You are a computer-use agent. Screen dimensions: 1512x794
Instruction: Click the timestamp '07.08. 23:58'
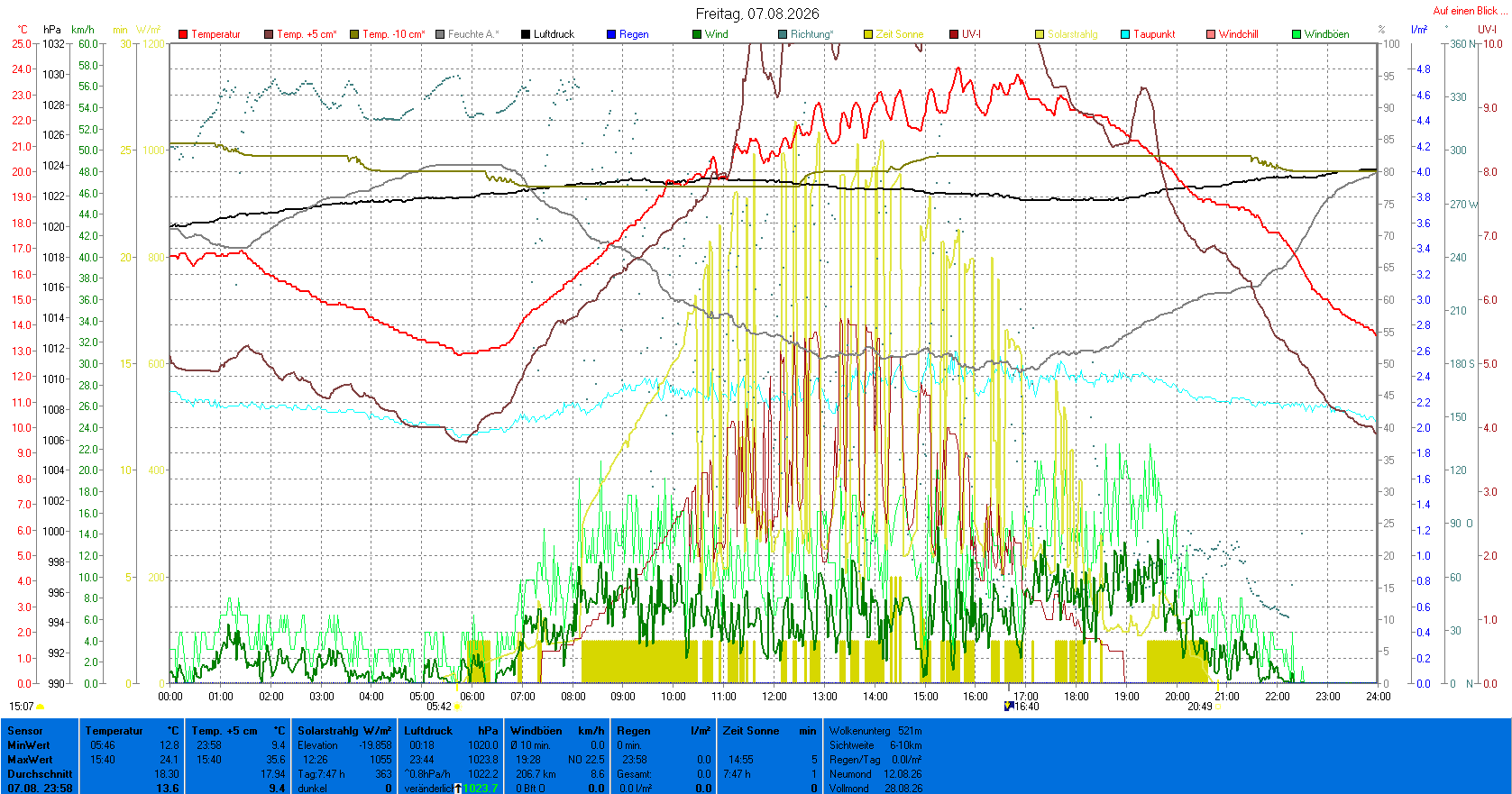click(x=40, y=789)
